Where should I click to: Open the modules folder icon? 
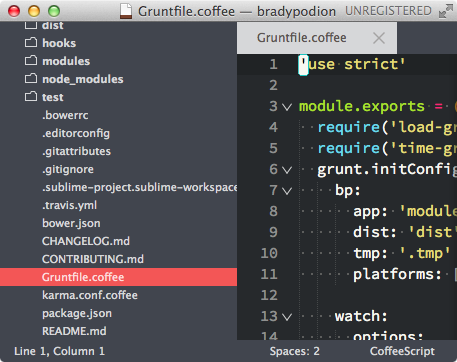point(31,61)
